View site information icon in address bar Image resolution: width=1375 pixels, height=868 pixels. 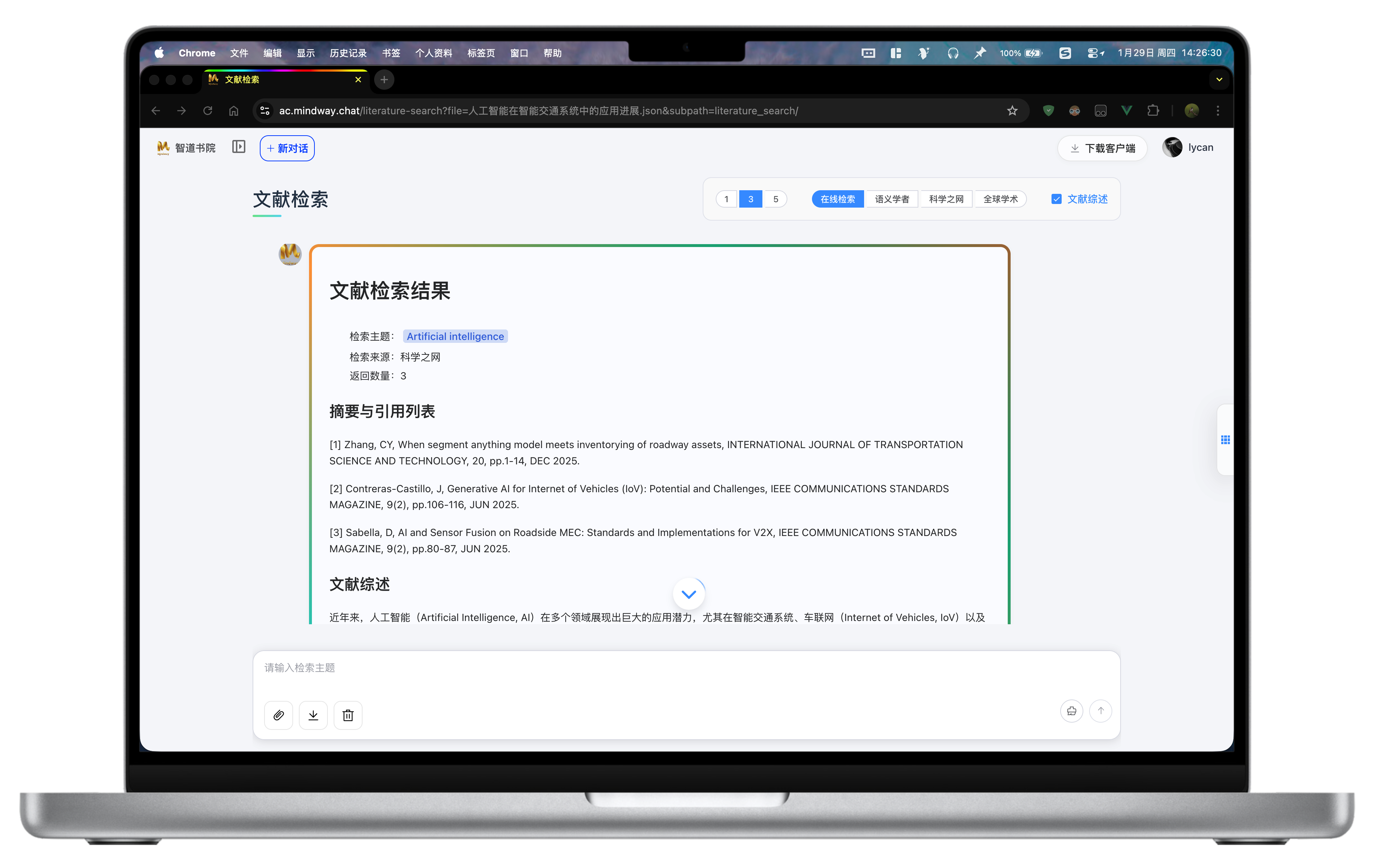pyautogui.click(x=265, y=111)
